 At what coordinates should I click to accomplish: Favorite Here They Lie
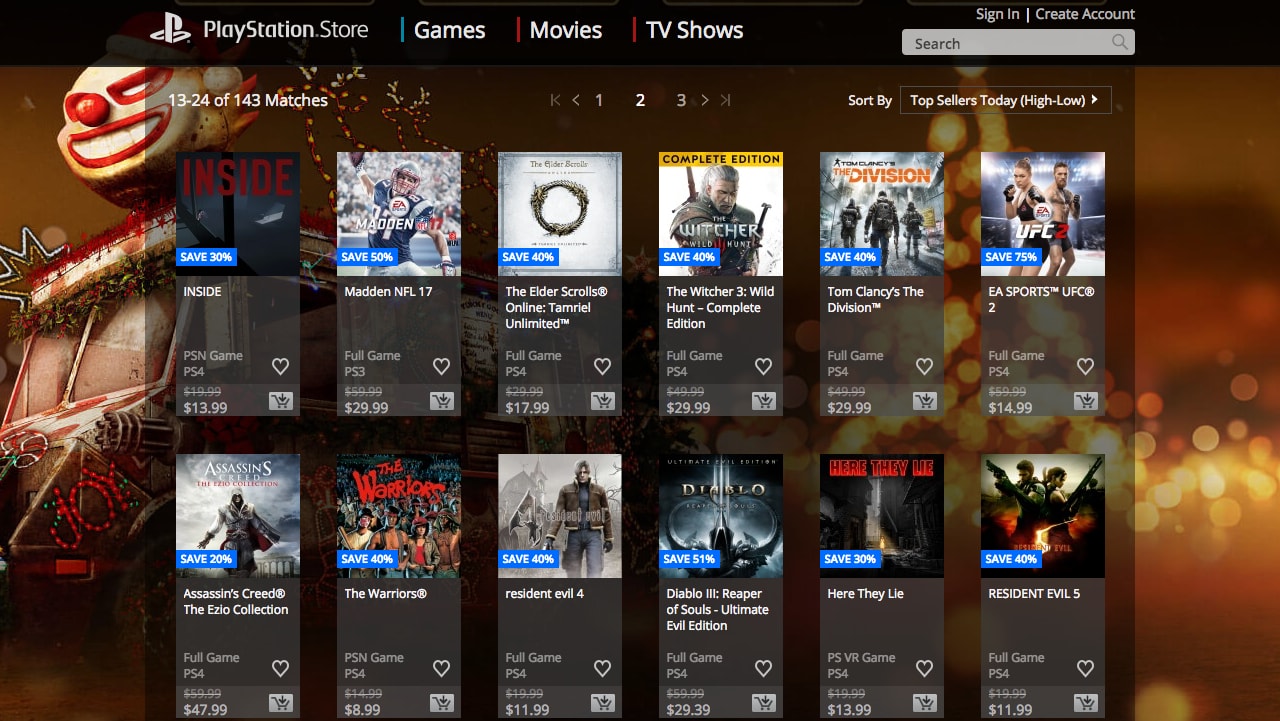(924, 668)
